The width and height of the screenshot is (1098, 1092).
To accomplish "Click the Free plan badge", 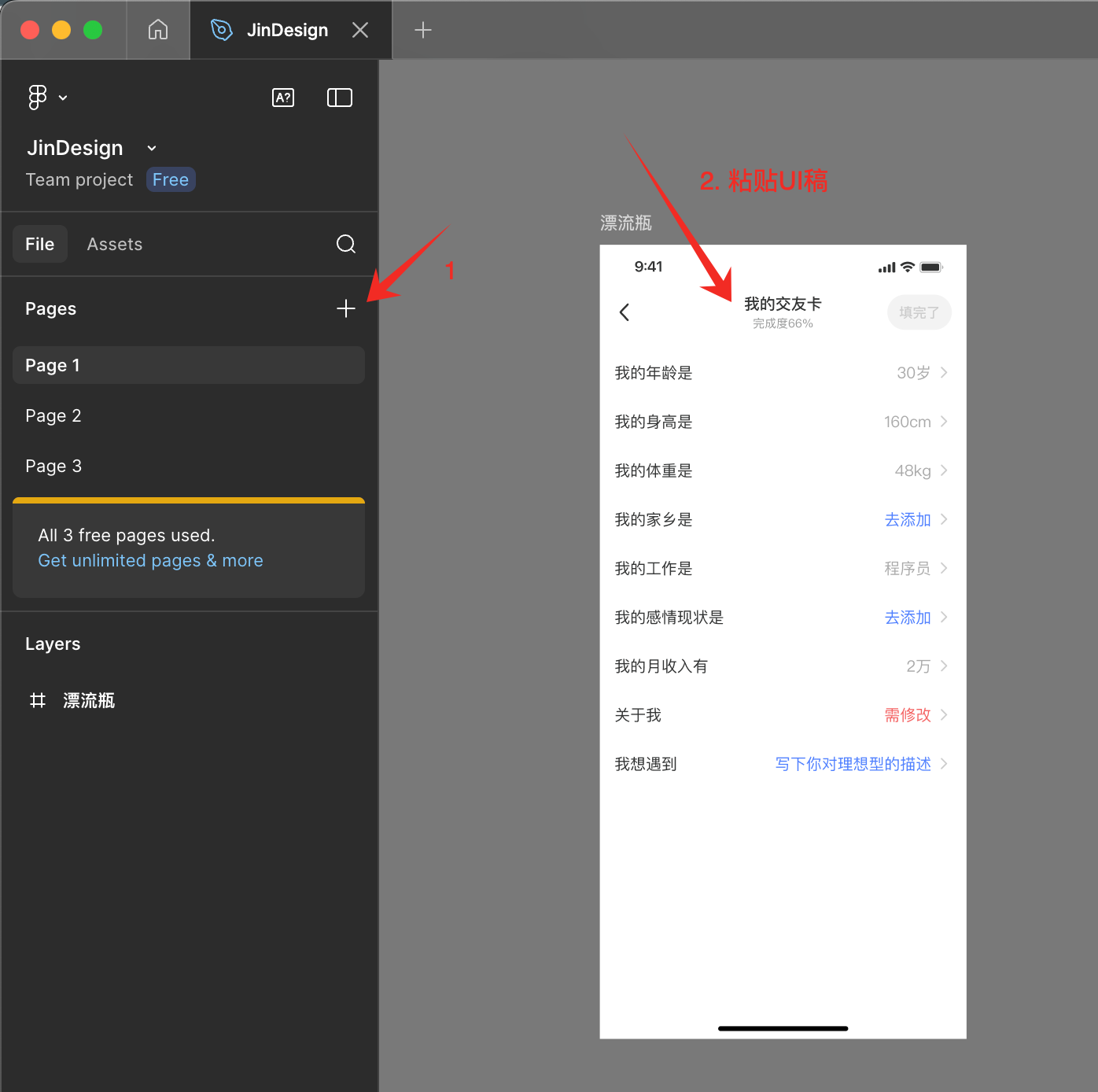I will [x=171, y=179].
